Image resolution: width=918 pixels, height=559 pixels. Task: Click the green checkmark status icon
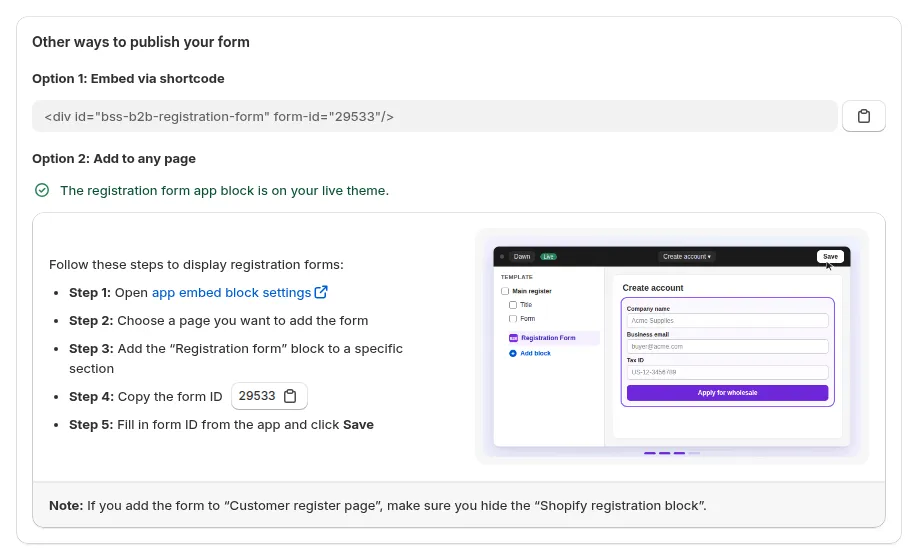[42, 190]
